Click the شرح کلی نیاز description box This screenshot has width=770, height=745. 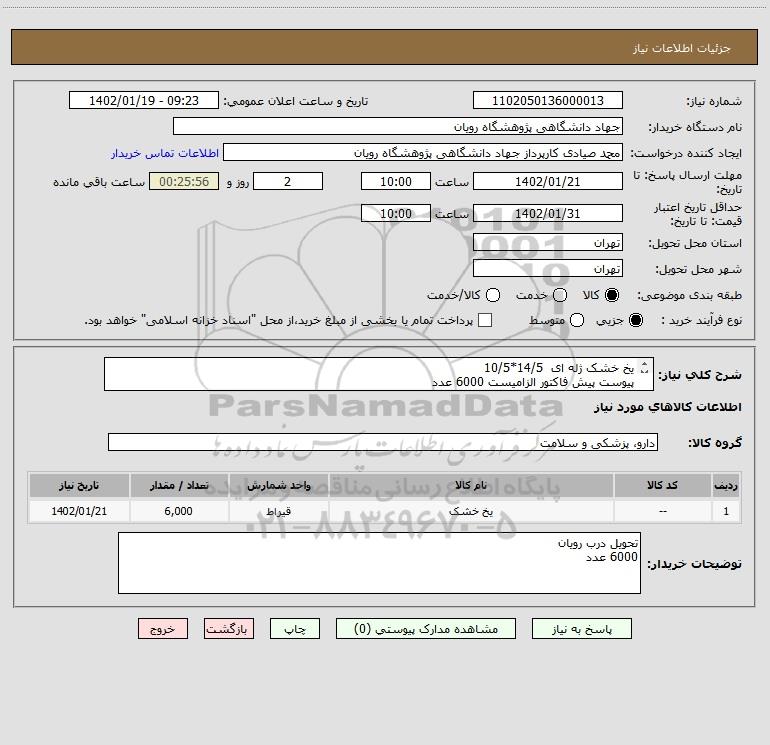click(379, 374)
